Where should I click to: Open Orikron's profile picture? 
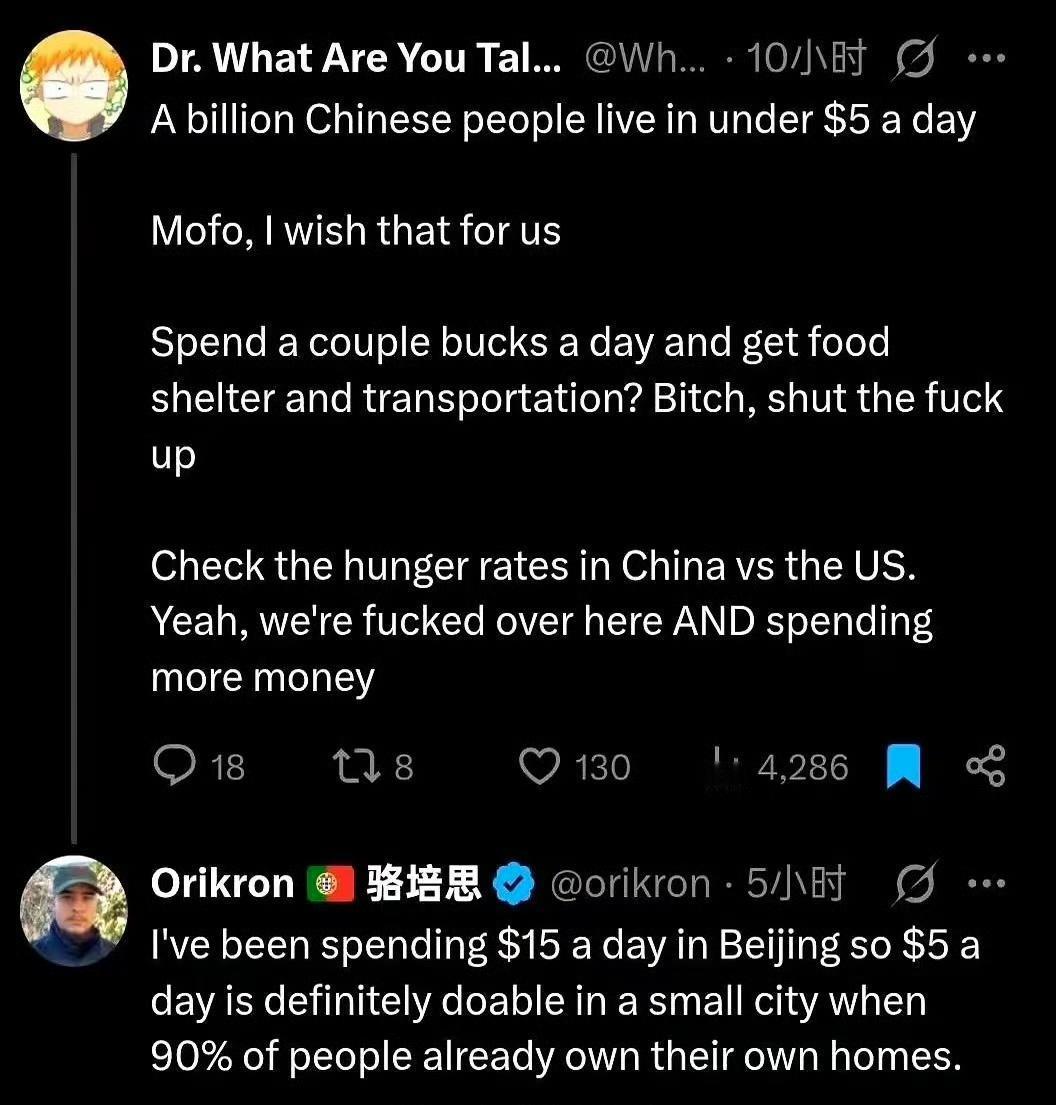[74, 911]
